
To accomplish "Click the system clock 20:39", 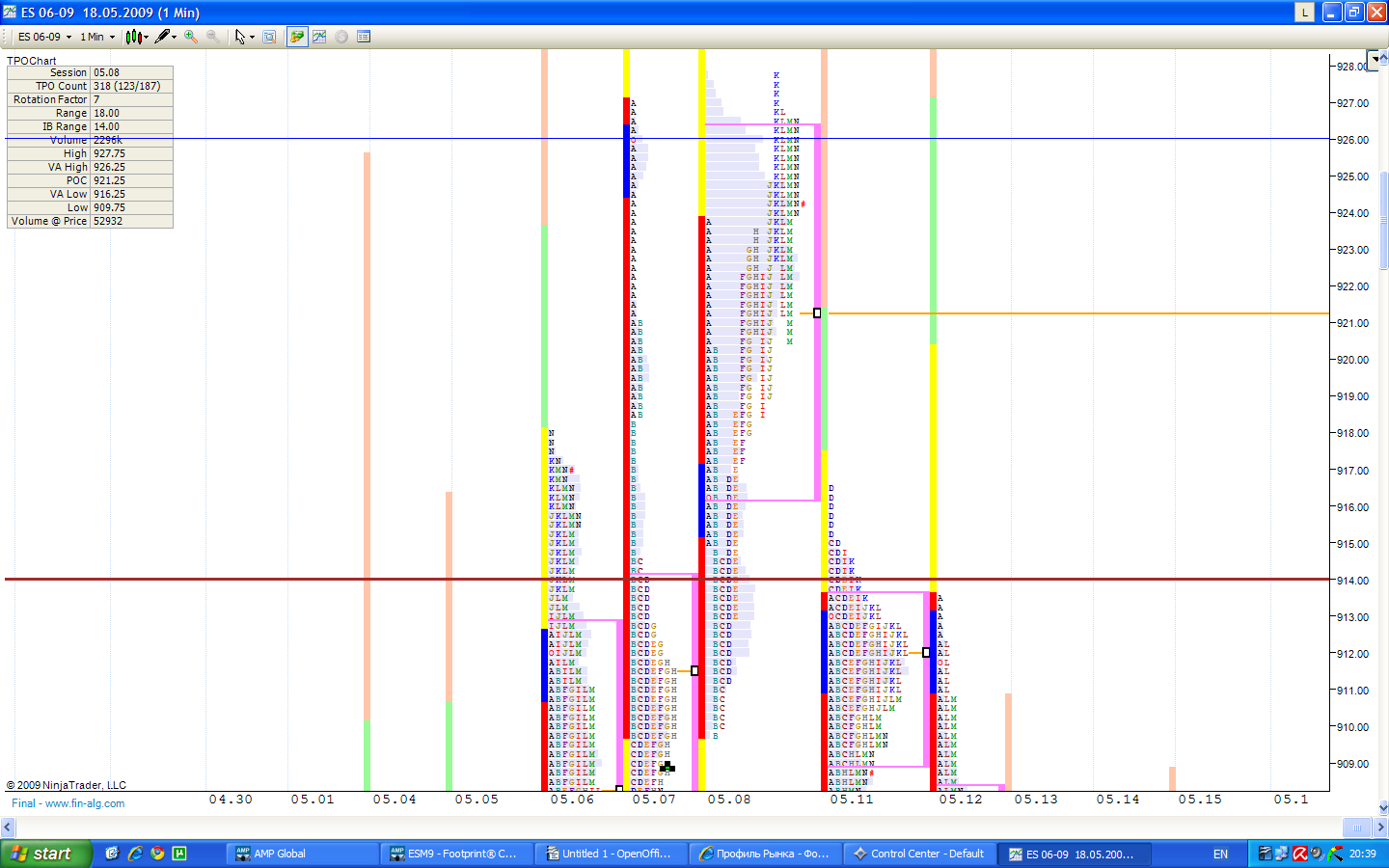I will [1363, 854].
